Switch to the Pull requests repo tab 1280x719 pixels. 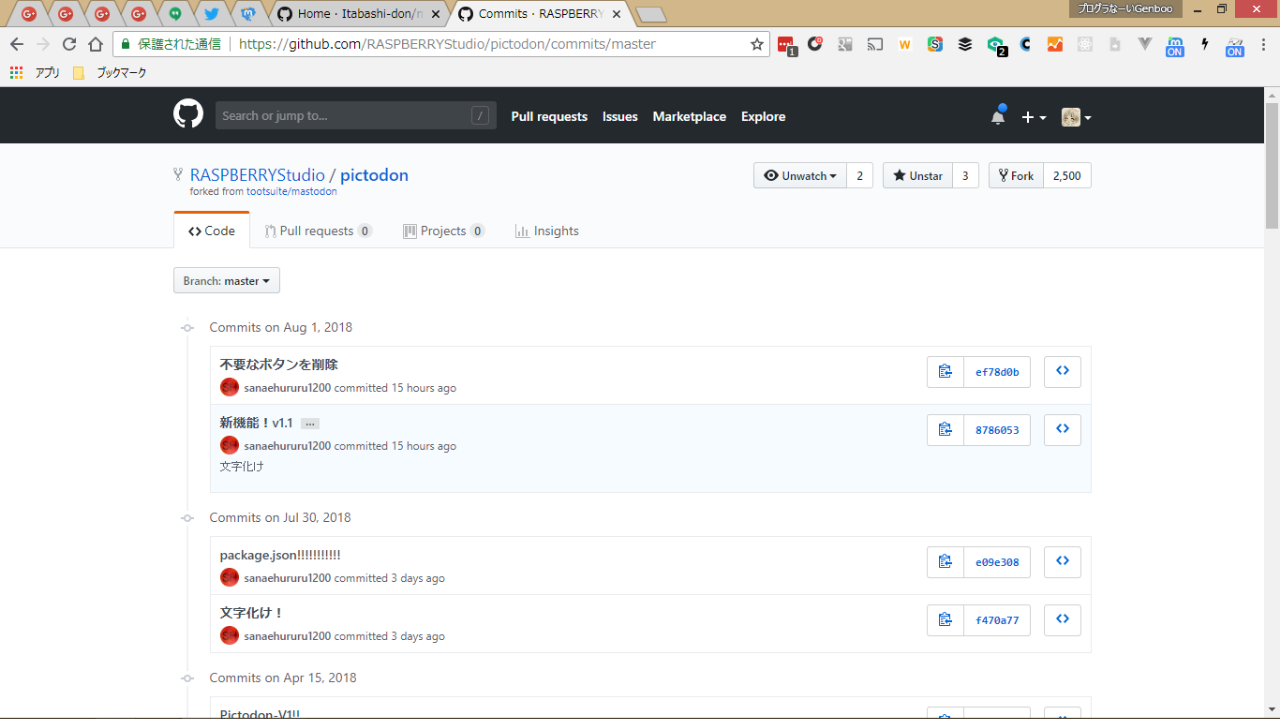[317, 231]
